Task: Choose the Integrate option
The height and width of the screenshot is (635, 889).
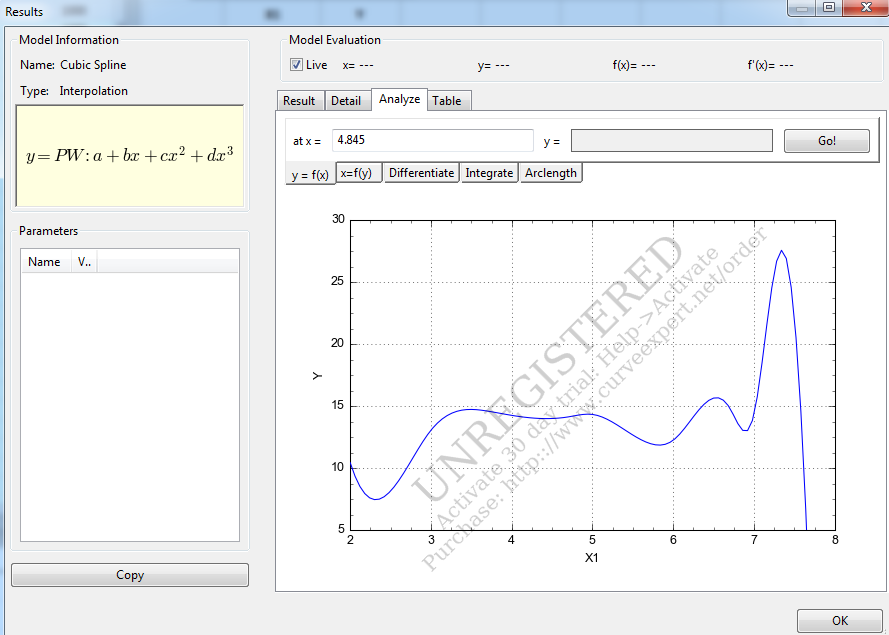Action: click(x=489, y=173)
